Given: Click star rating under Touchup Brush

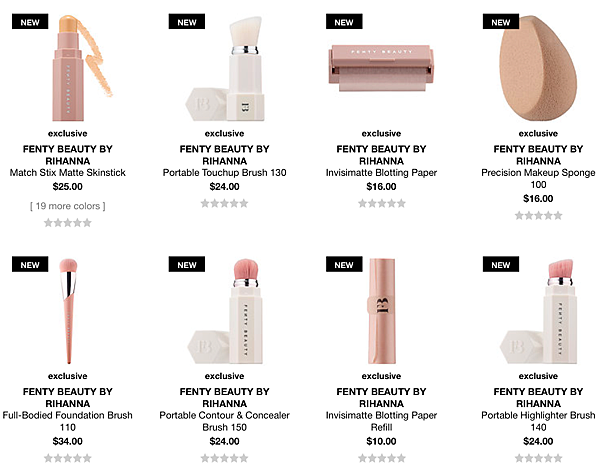Looking at the screenshot, I should tap(225, 203).
